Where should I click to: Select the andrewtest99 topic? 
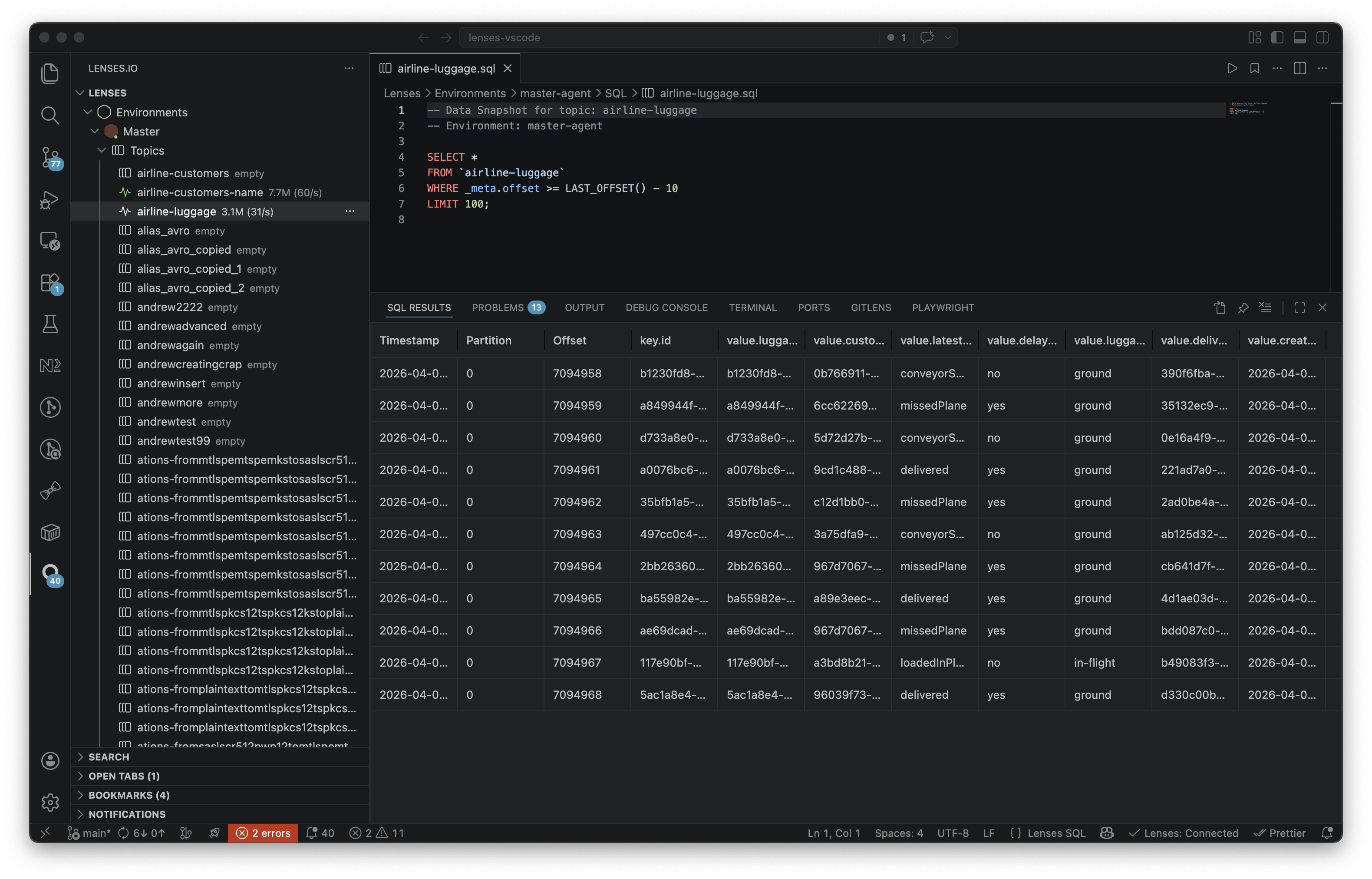(220, 441)
